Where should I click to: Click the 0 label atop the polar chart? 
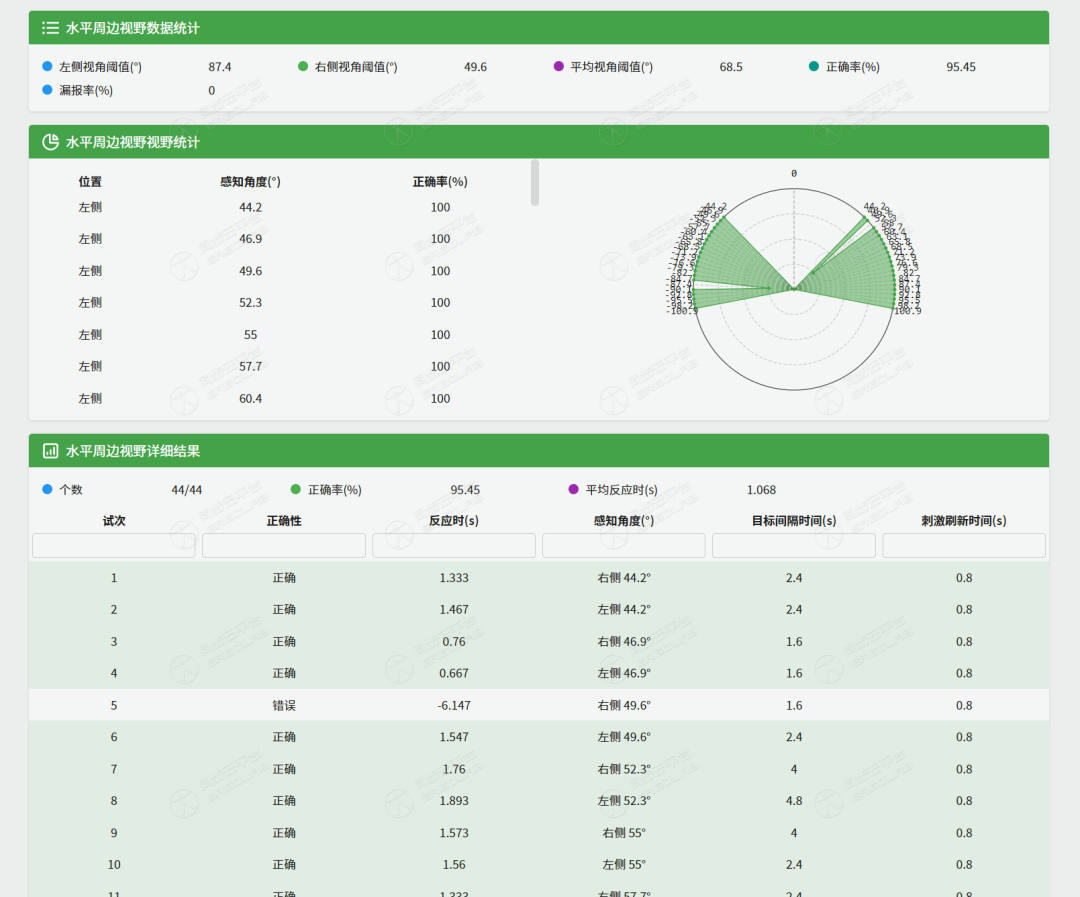click(793, 174)
